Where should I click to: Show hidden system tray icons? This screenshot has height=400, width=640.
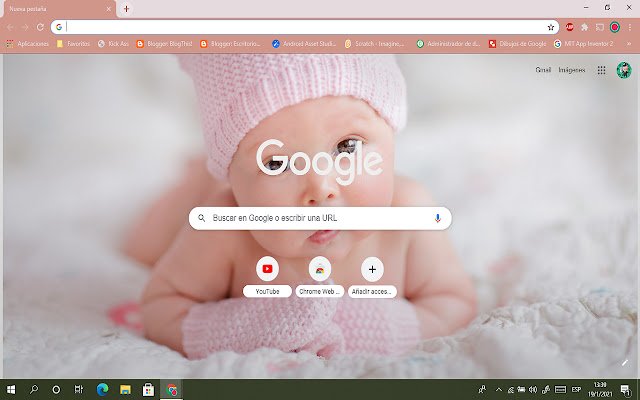(498, 390)
